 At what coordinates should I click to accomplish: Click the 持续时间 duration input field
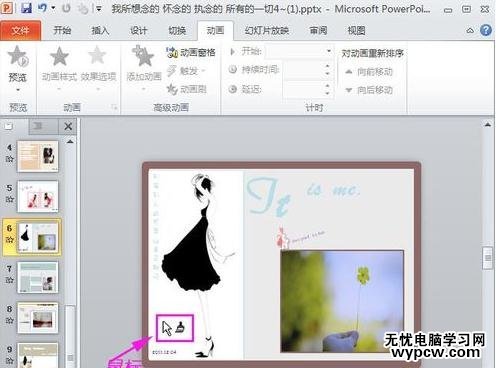[303, 70]
